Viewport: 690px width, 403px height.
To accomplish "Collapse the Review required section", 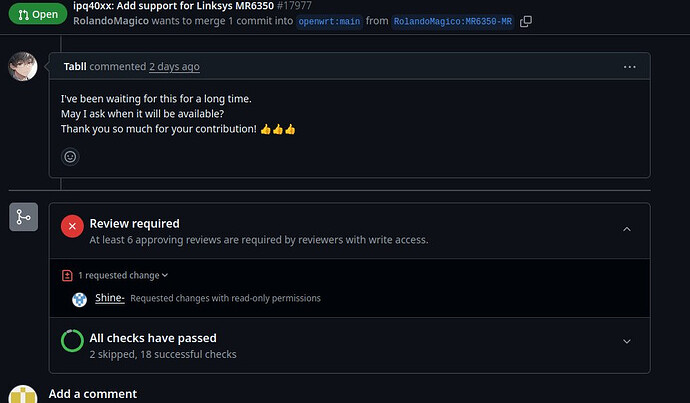I will click(627, 229).
